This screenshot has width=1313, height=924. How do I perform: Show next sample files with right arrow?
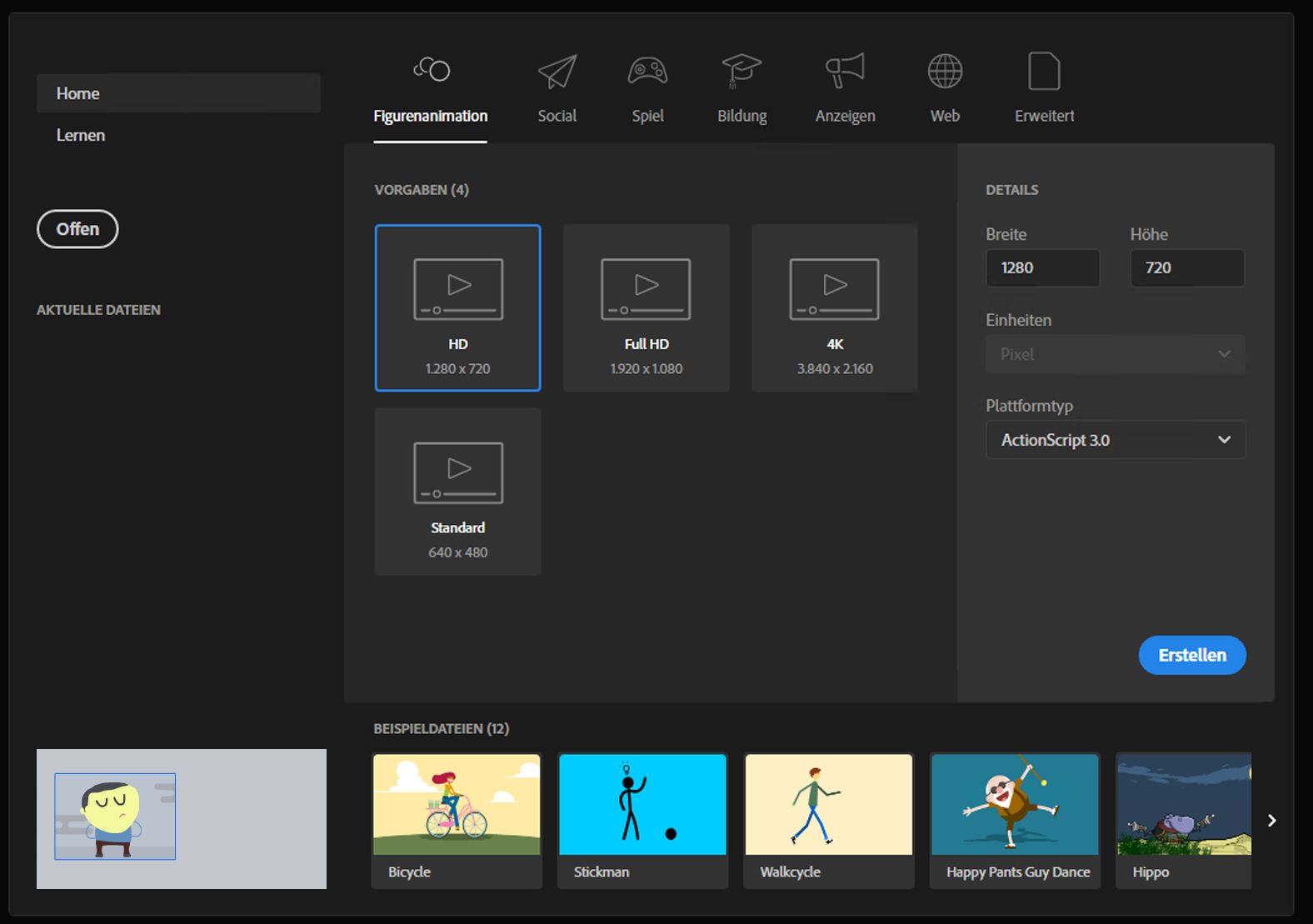point(1271,821)
